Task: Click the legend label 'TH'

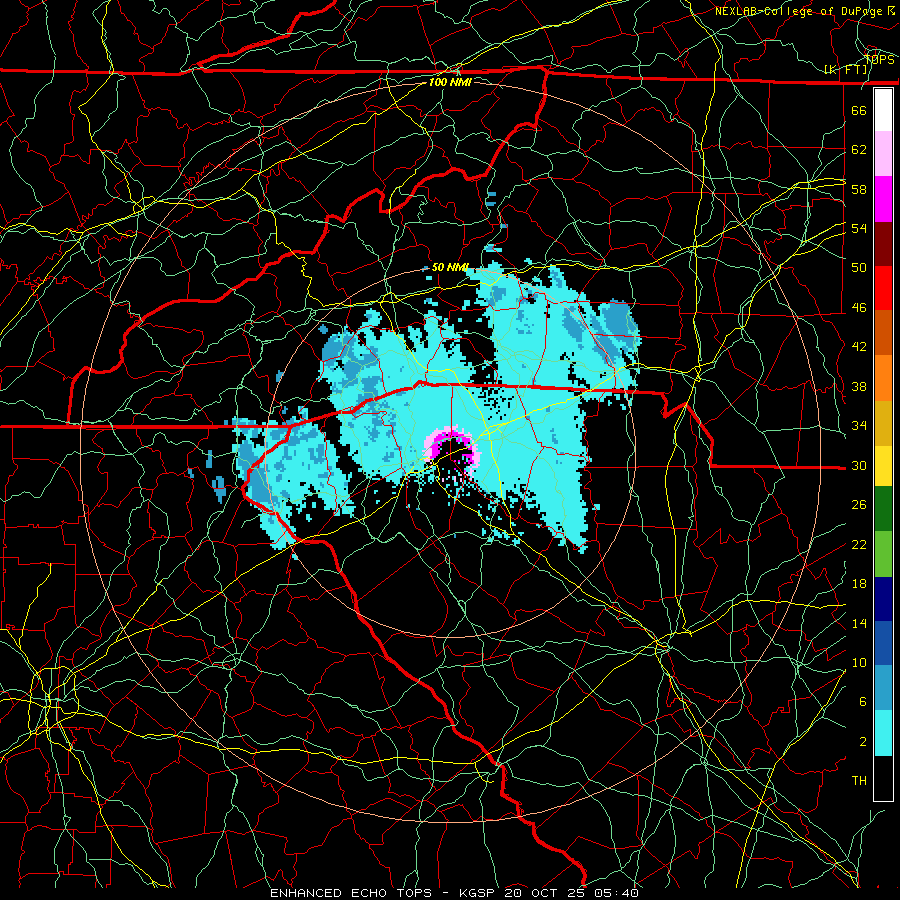Action: click(x=859, y=781)
